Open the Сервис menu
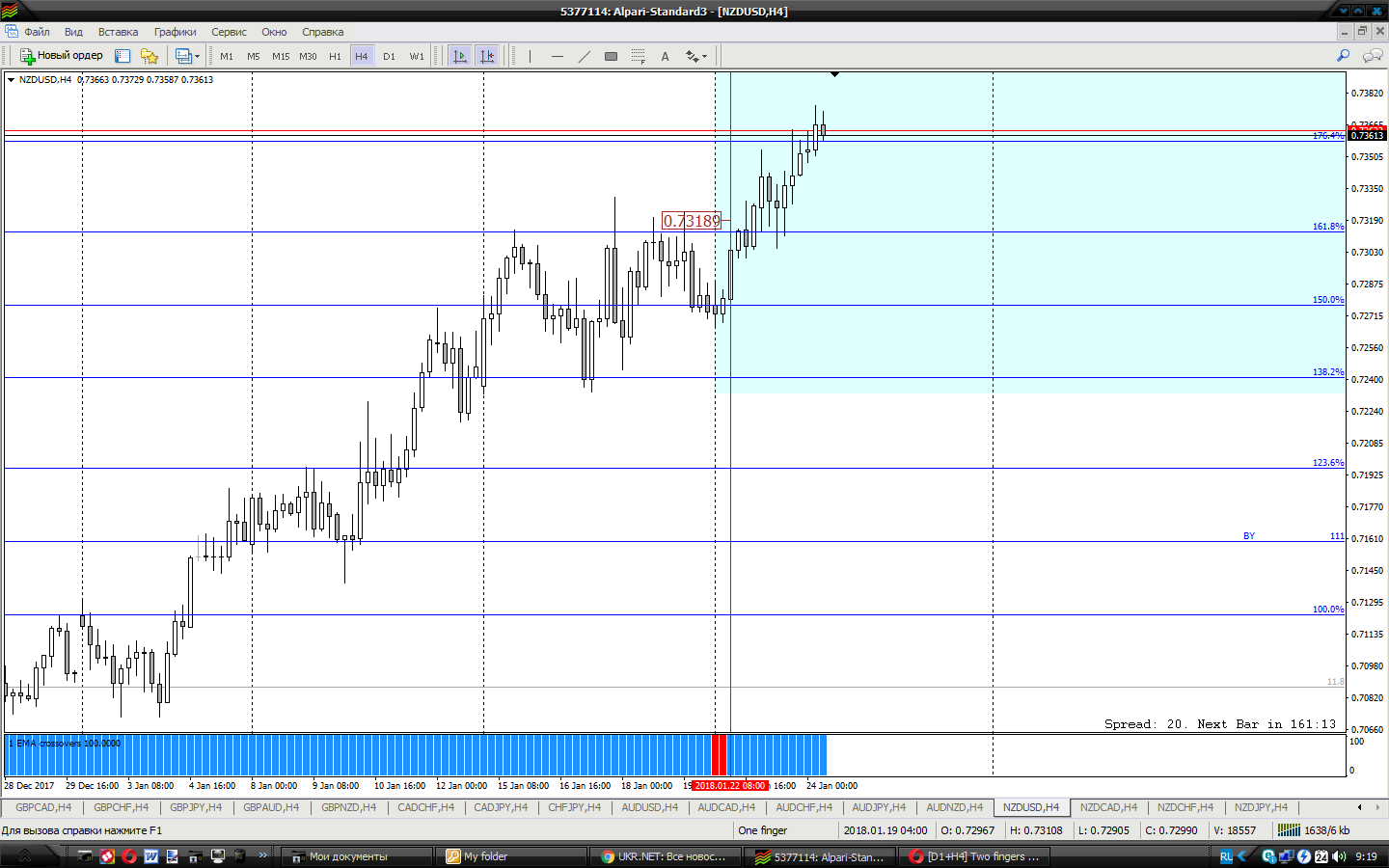This screenshot has height=868, width=1389. point(229,32)
